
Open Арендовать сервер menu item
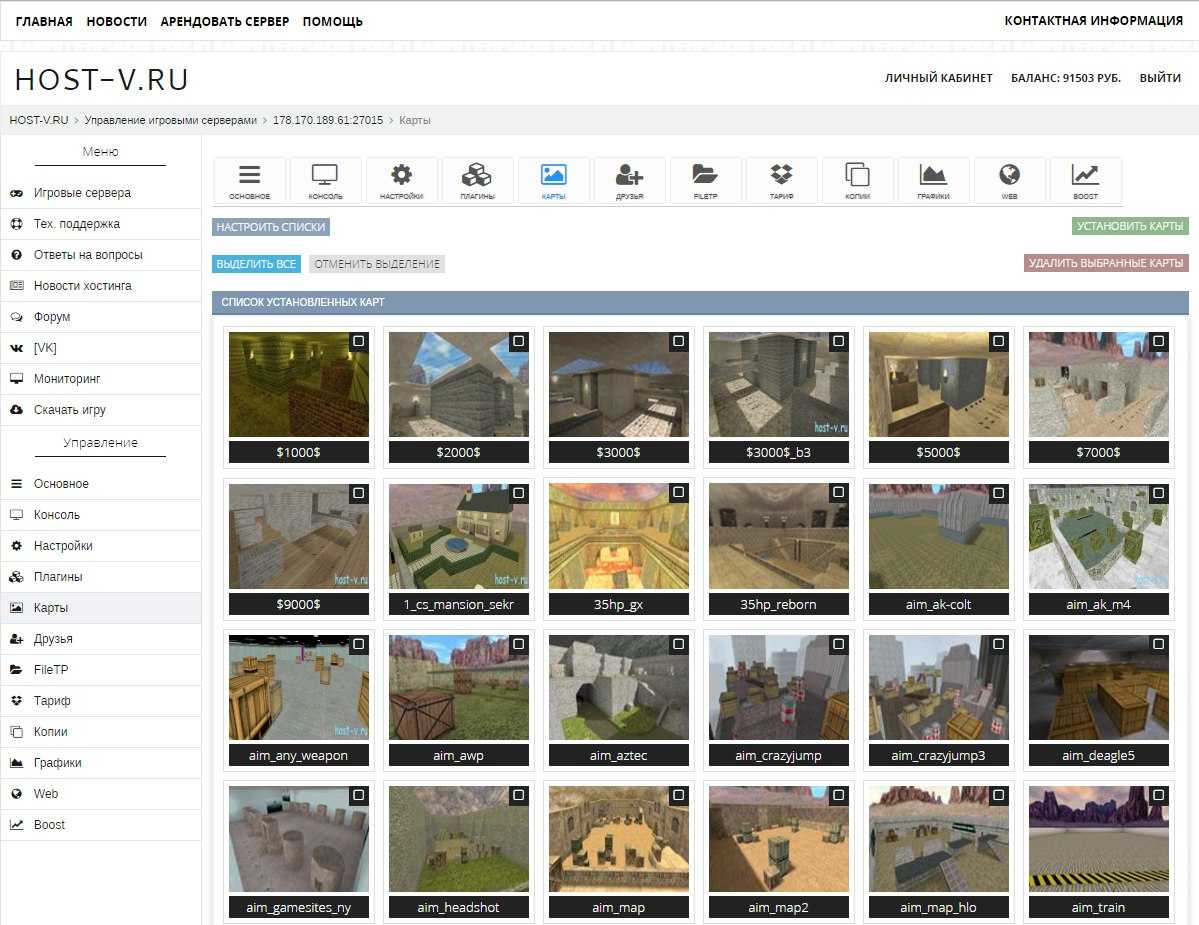click(x=224, y=21)
